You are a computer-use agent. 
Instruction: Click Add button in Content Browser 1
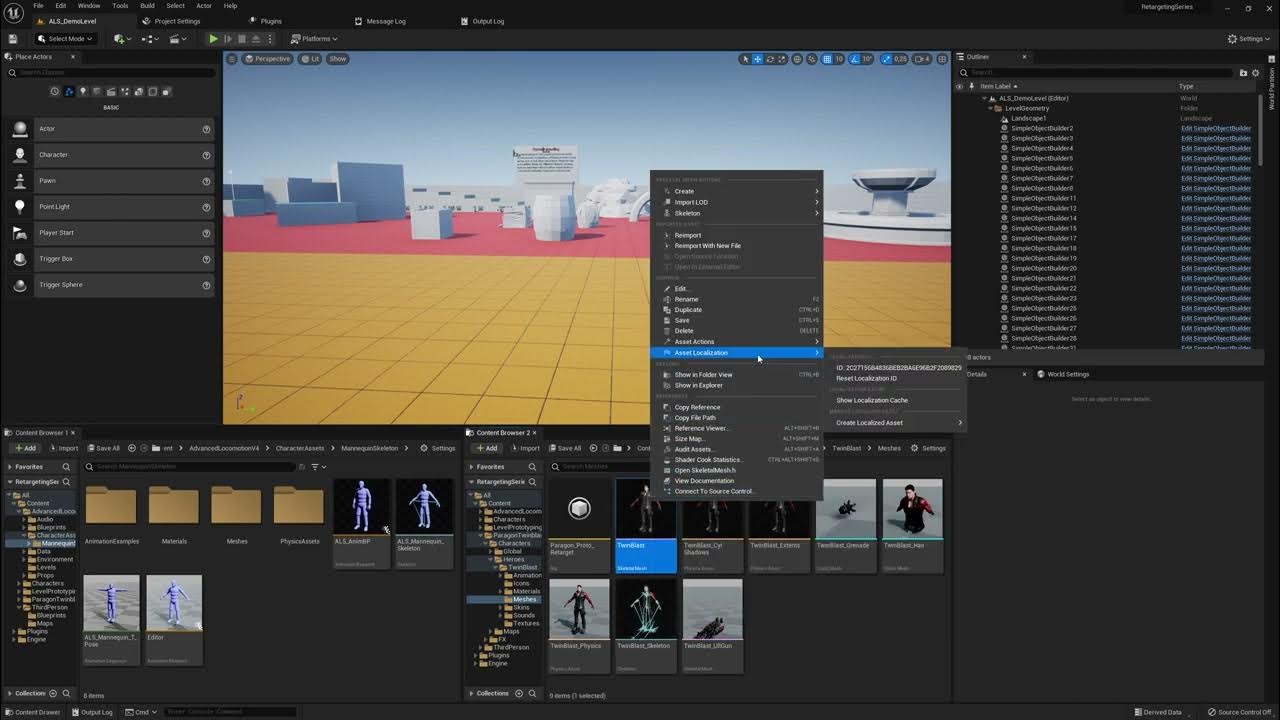pos(24,448)
